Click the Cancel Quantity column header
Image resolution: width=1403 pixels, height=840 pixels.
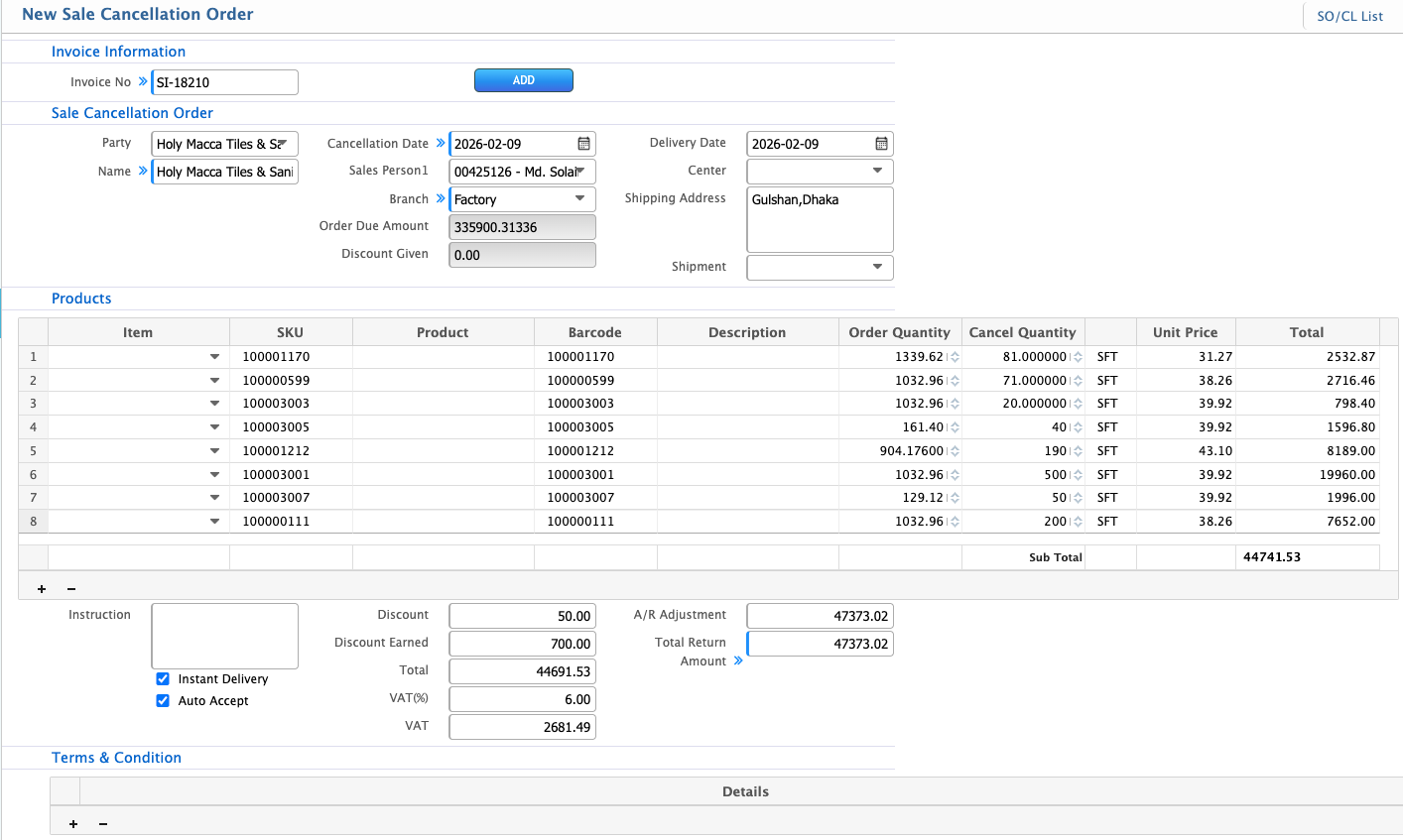(1022, 332)
